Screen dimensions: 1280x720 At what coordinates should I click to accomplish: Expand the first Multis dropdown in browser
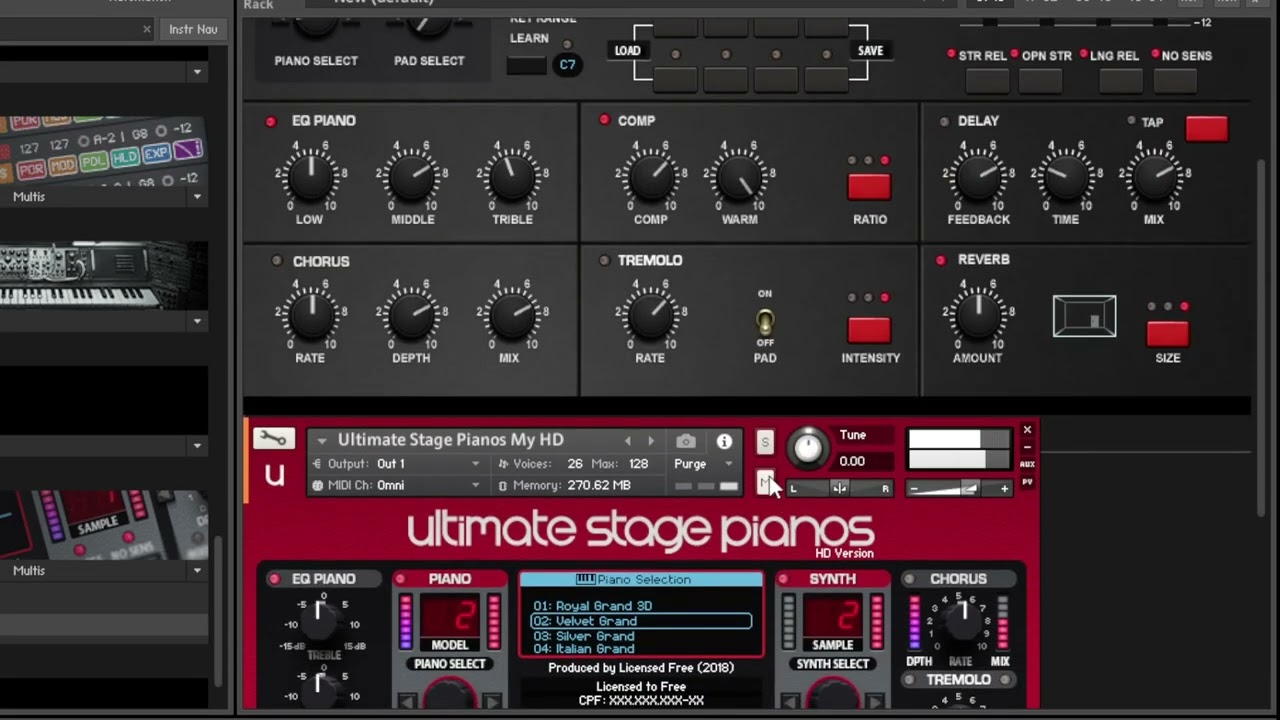click(197, 197)
